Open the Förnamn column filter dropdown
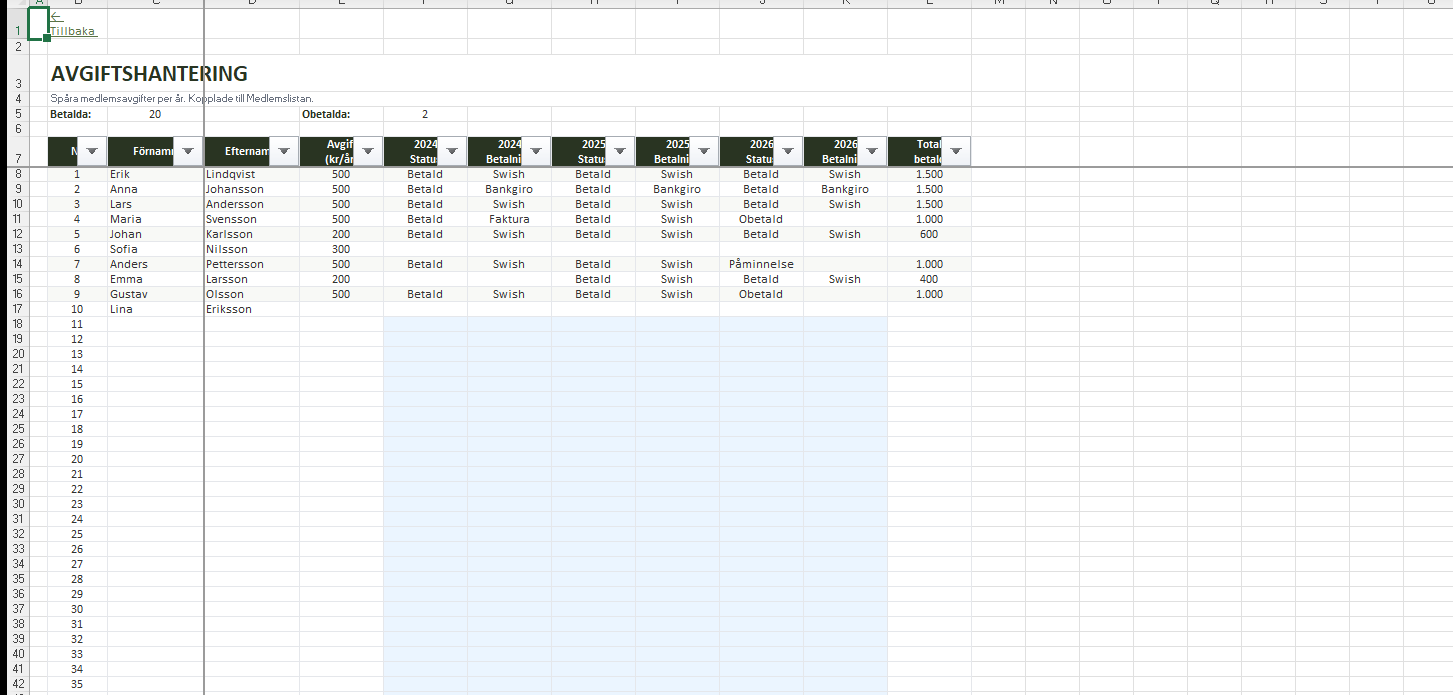1453x695 pixels. tap(185, 151)
